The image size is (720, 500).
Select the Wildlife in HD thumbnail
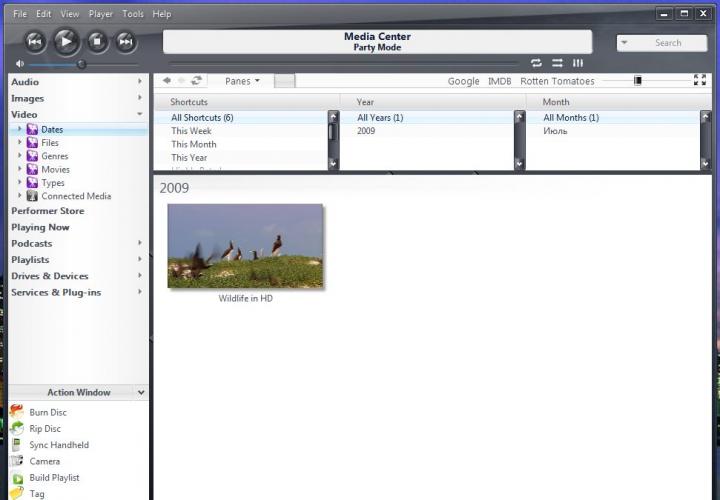(245, 246)
